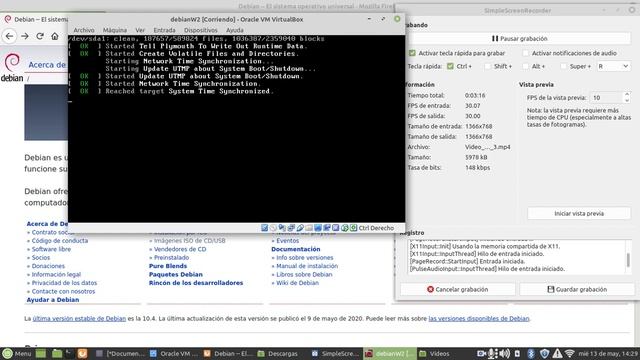Viewport: 640px width, 360px height.
Task: Open the 'Código de conducta' link
Action: click(60, 241)
